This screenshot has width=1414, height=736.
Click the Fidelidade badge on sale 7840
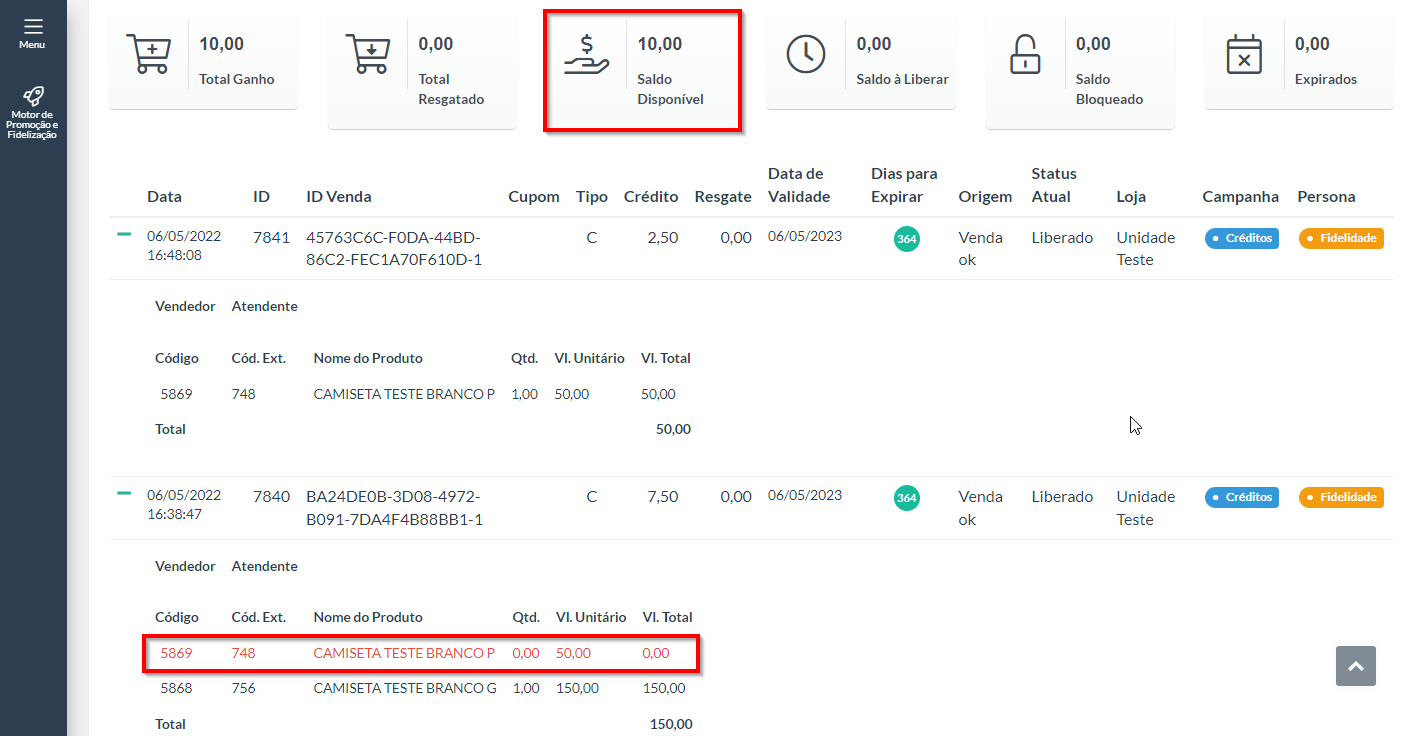pyautogui.click(x=1341, y=497)
